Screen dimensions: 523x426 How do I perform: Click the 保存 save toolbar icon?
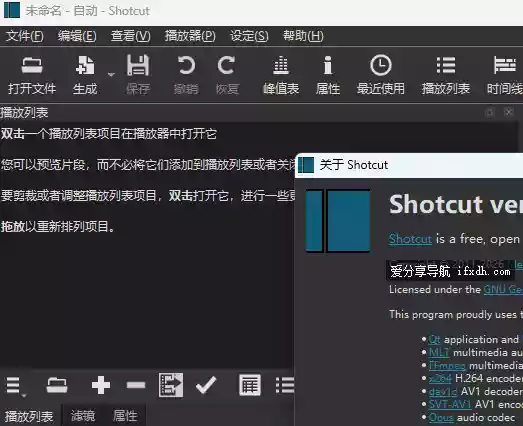(x=138, y=75)
